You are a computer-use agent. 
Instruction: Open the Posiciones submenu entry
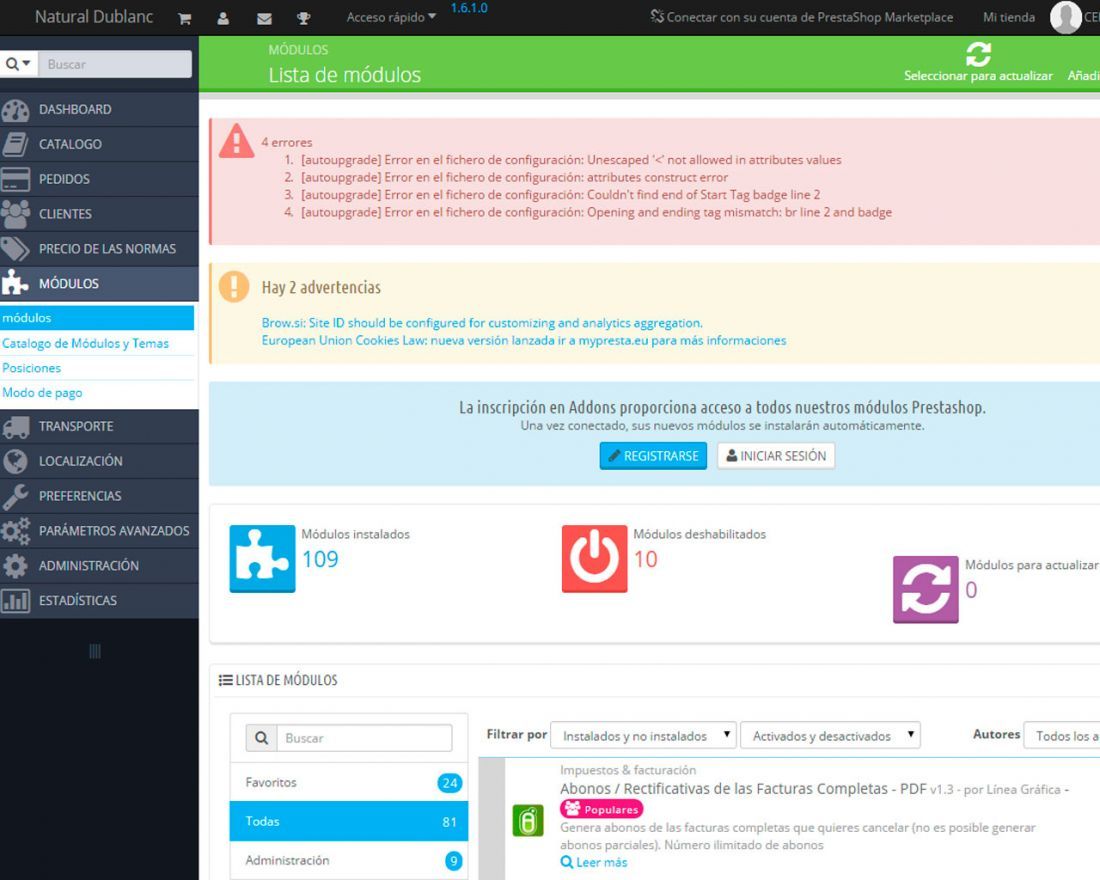click(x=32, y=368)
